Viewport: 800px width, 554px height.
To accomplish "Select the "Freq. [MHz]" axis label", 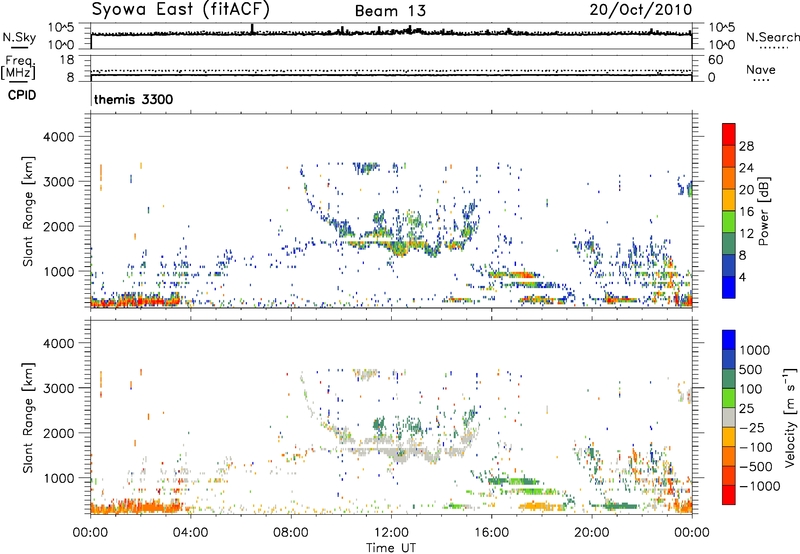I will (18, 67).
